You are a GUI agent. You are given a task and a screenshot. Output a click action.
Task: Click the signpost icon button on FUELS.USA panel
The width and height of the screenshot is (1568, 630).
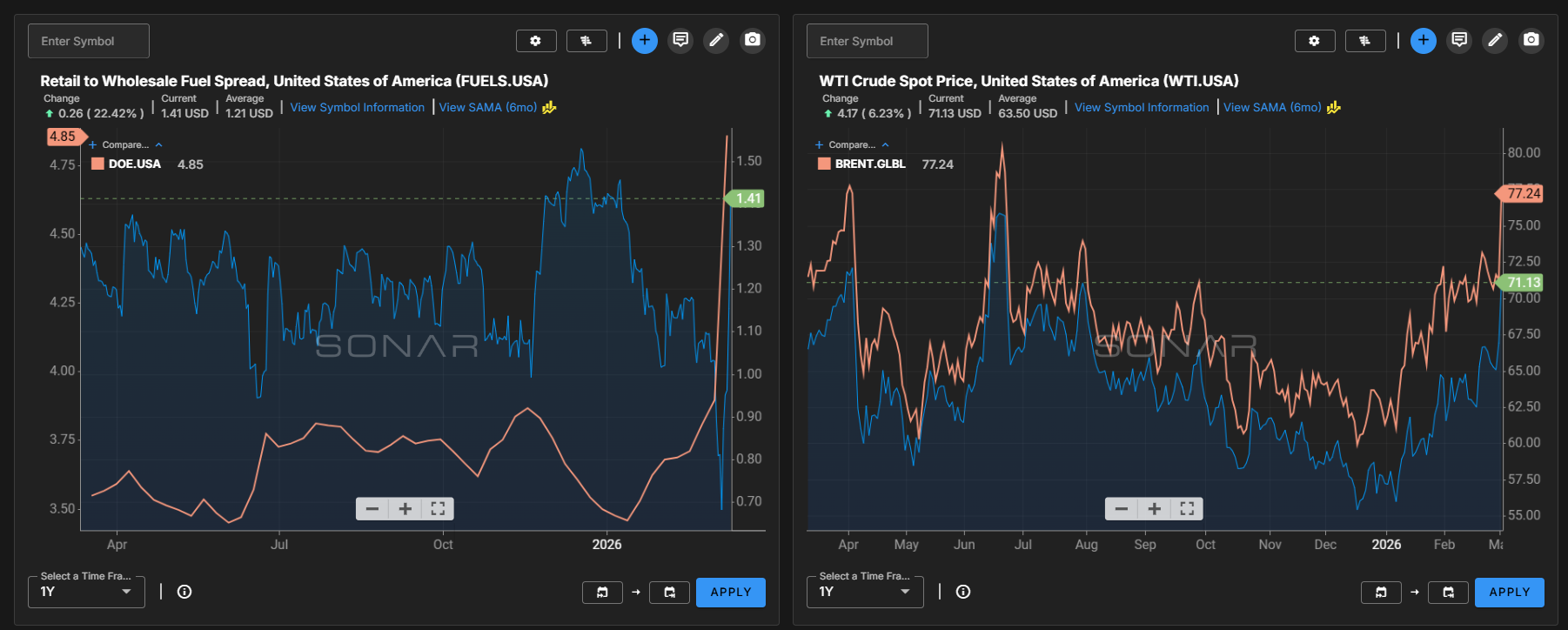coord(586,41)
